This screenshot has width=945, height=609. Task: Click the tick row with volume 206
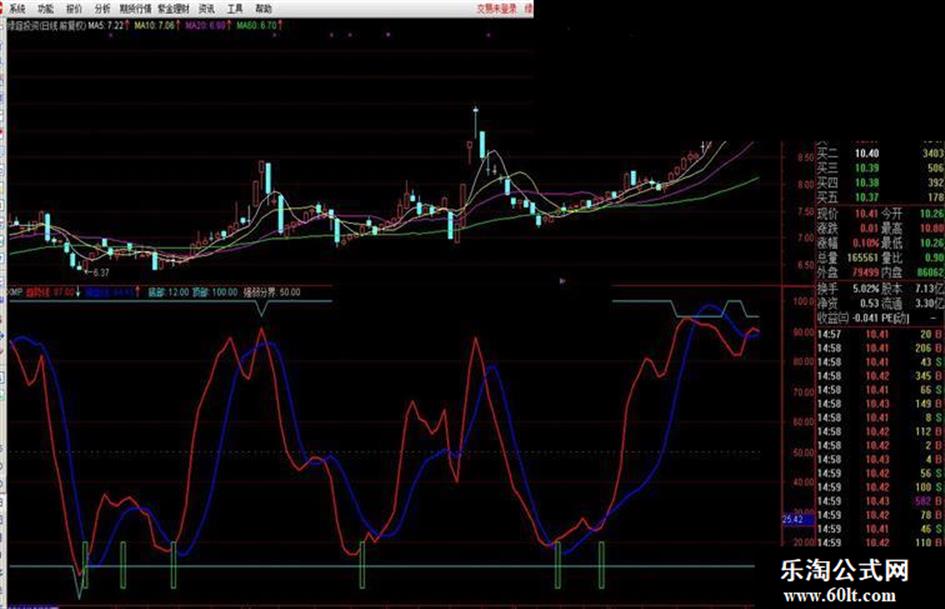click(881, 348)
